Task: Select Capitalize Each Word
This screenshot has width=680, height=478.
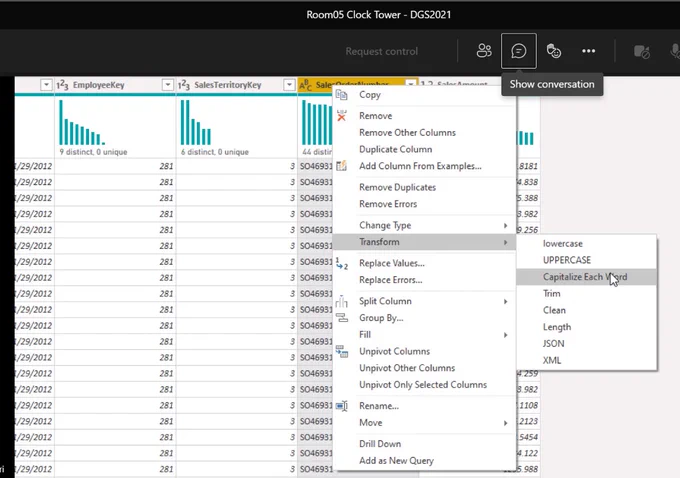Action: click(x=586, y=277)
